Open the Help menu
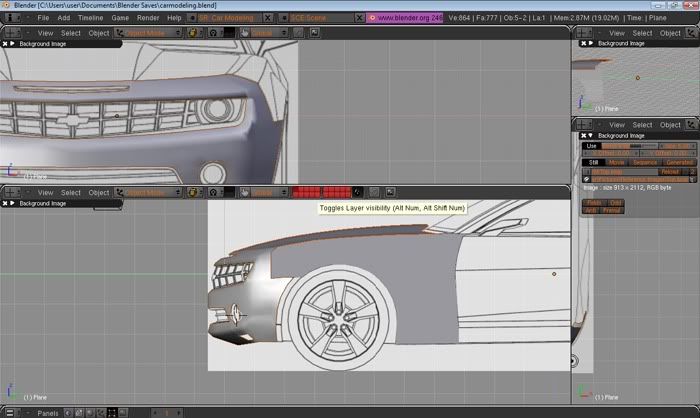This screenshot has height=418, width=700. tap(174, 18)
